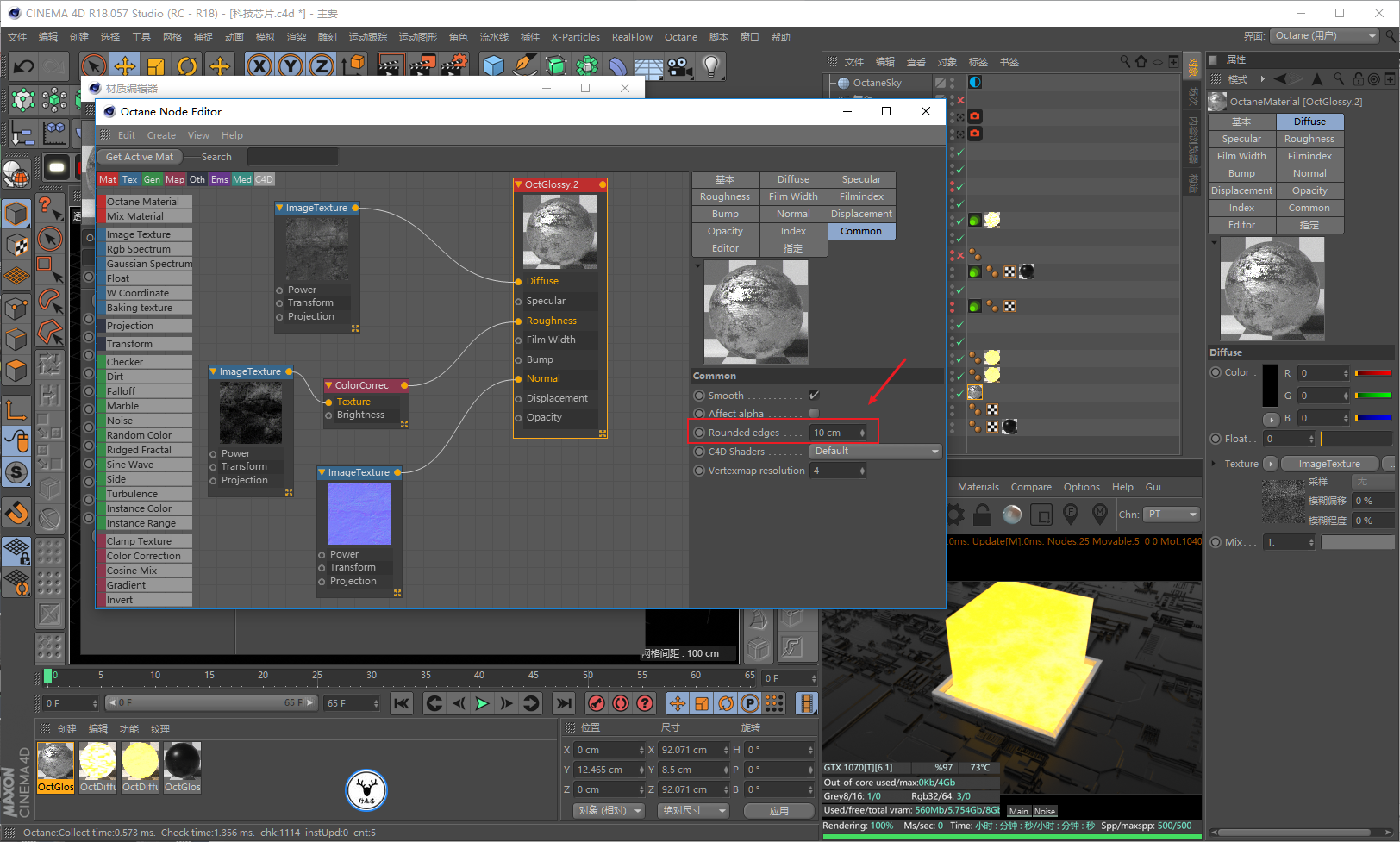Image resolution: width=1400 pixels, height=842 pixels.
Task: Click the Octane lock icon in the Live Viewer
Action: click(983, 515)
